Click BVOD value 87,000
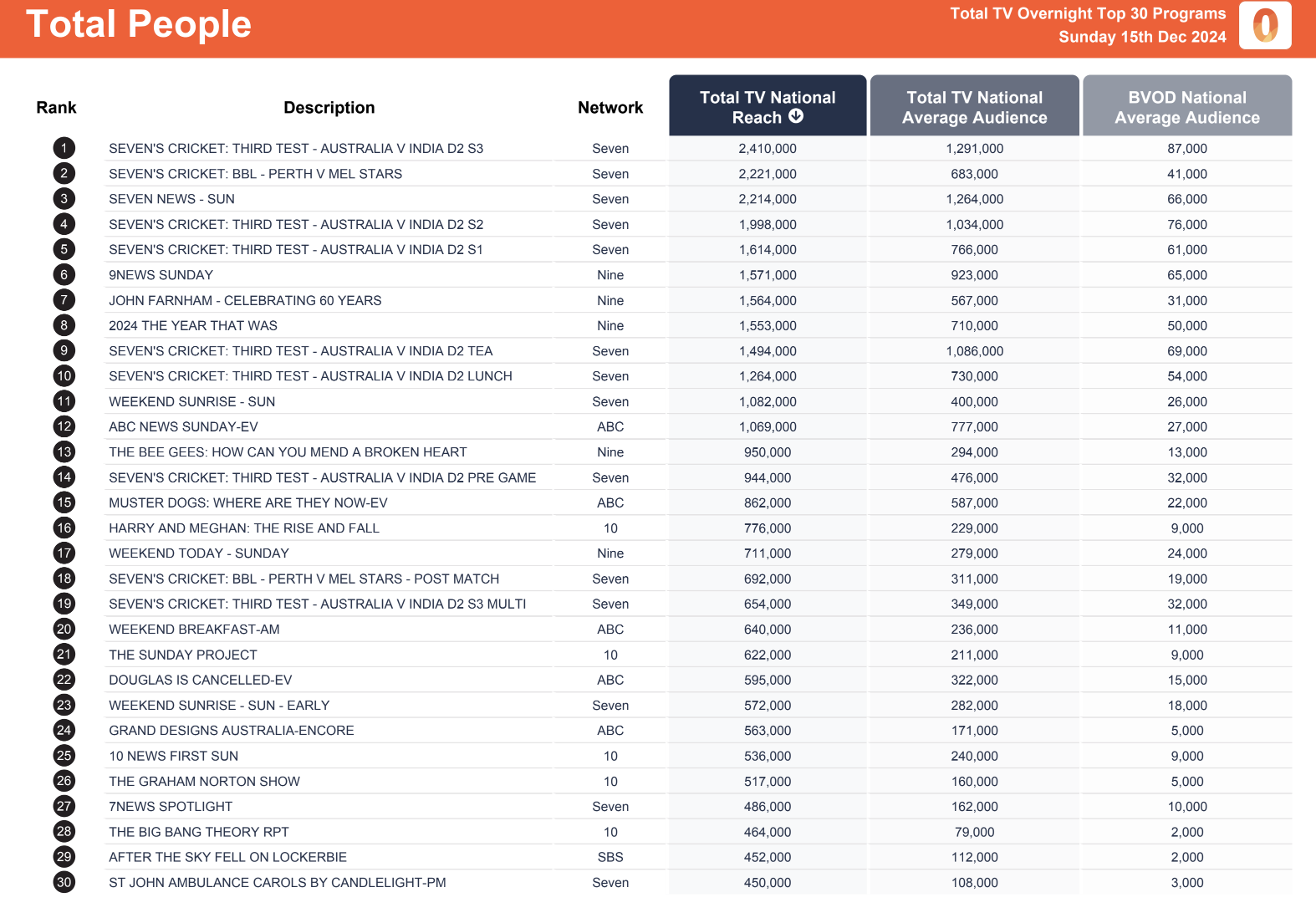 coord(1187,148)
